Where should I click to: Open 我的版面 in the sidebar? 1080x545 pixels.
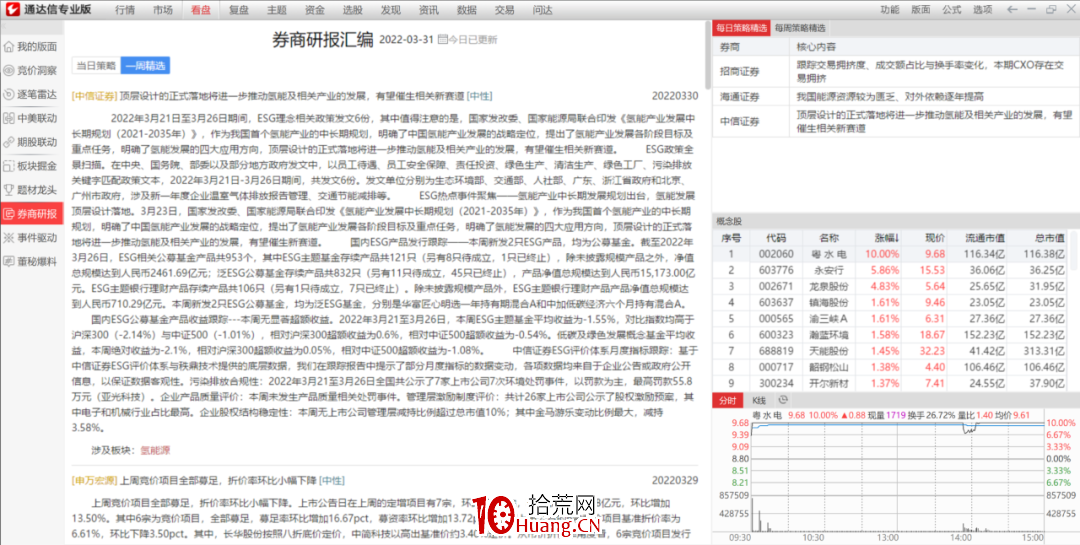tap(32, 47)
